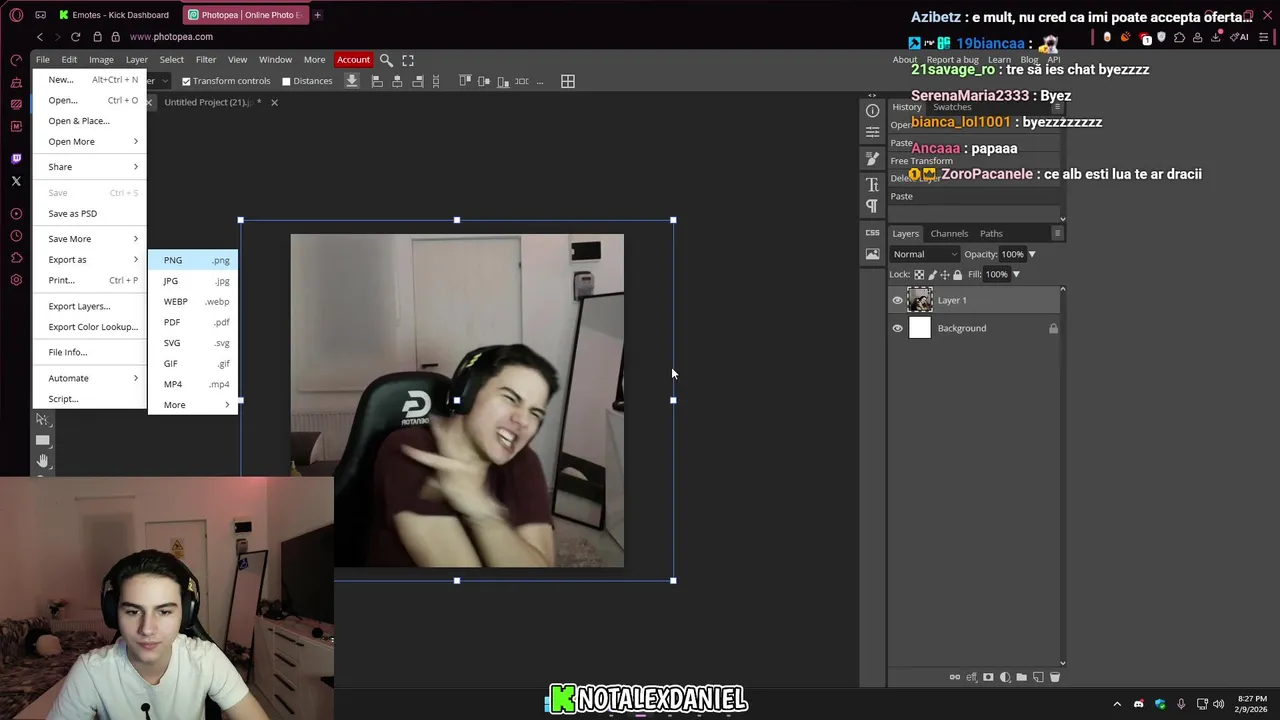Add a layer effect (eff) icon
This screenshot has height=720, width=1280.
tap(972, 677)
